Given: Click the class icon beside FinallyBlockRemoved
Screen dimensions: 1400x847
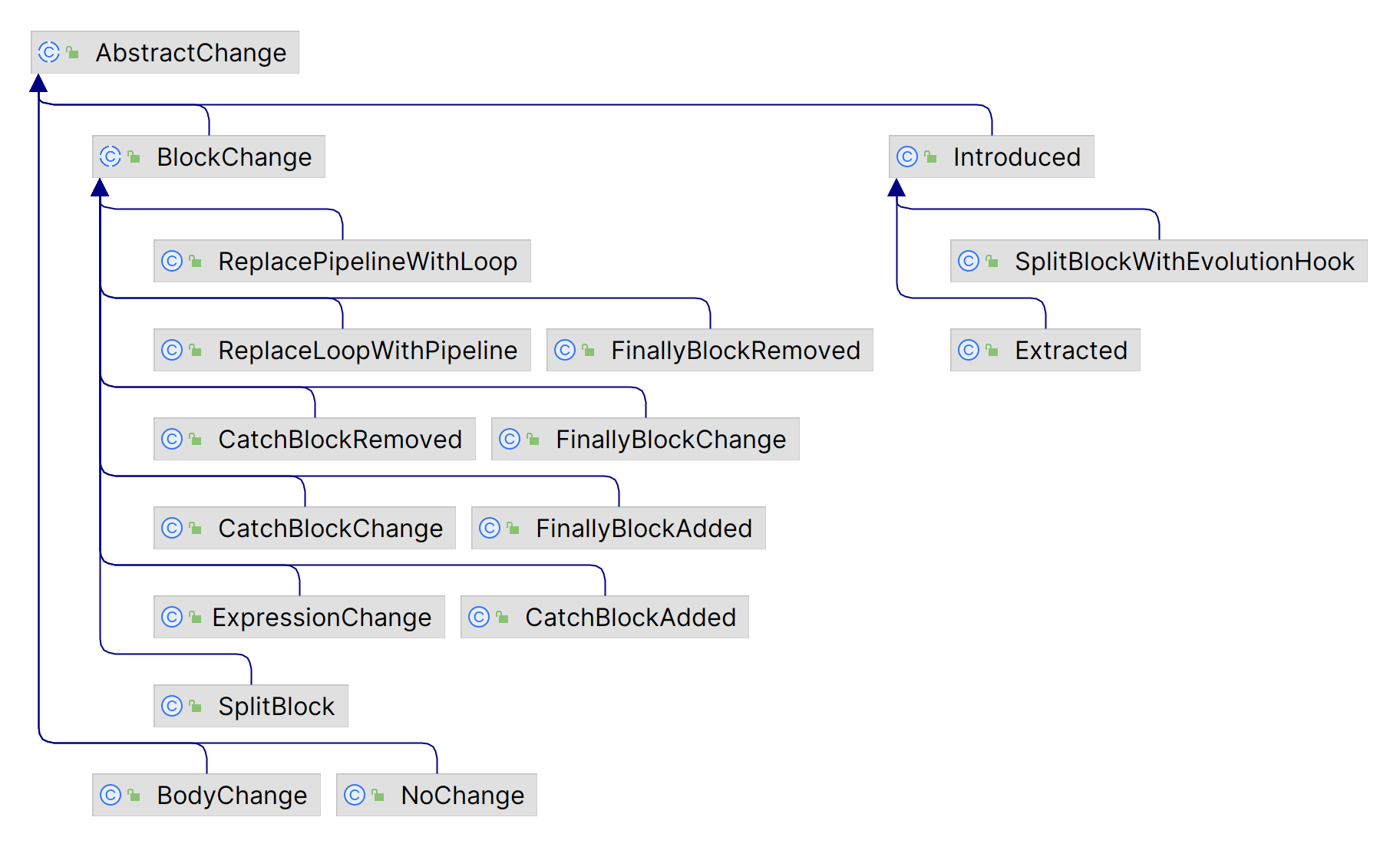Looking at the screenshot, I should point(564,350).
